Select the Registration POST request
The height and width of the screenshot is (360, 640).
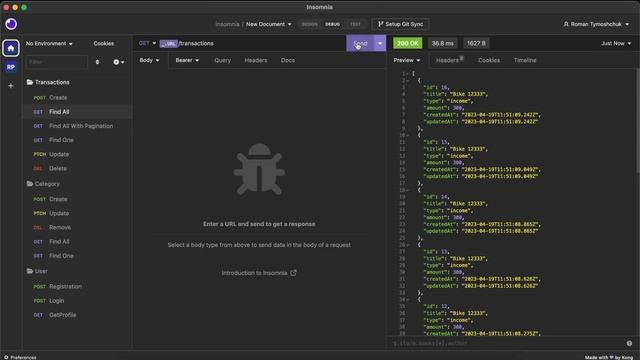pyautogui.click(x=77, y=287)
